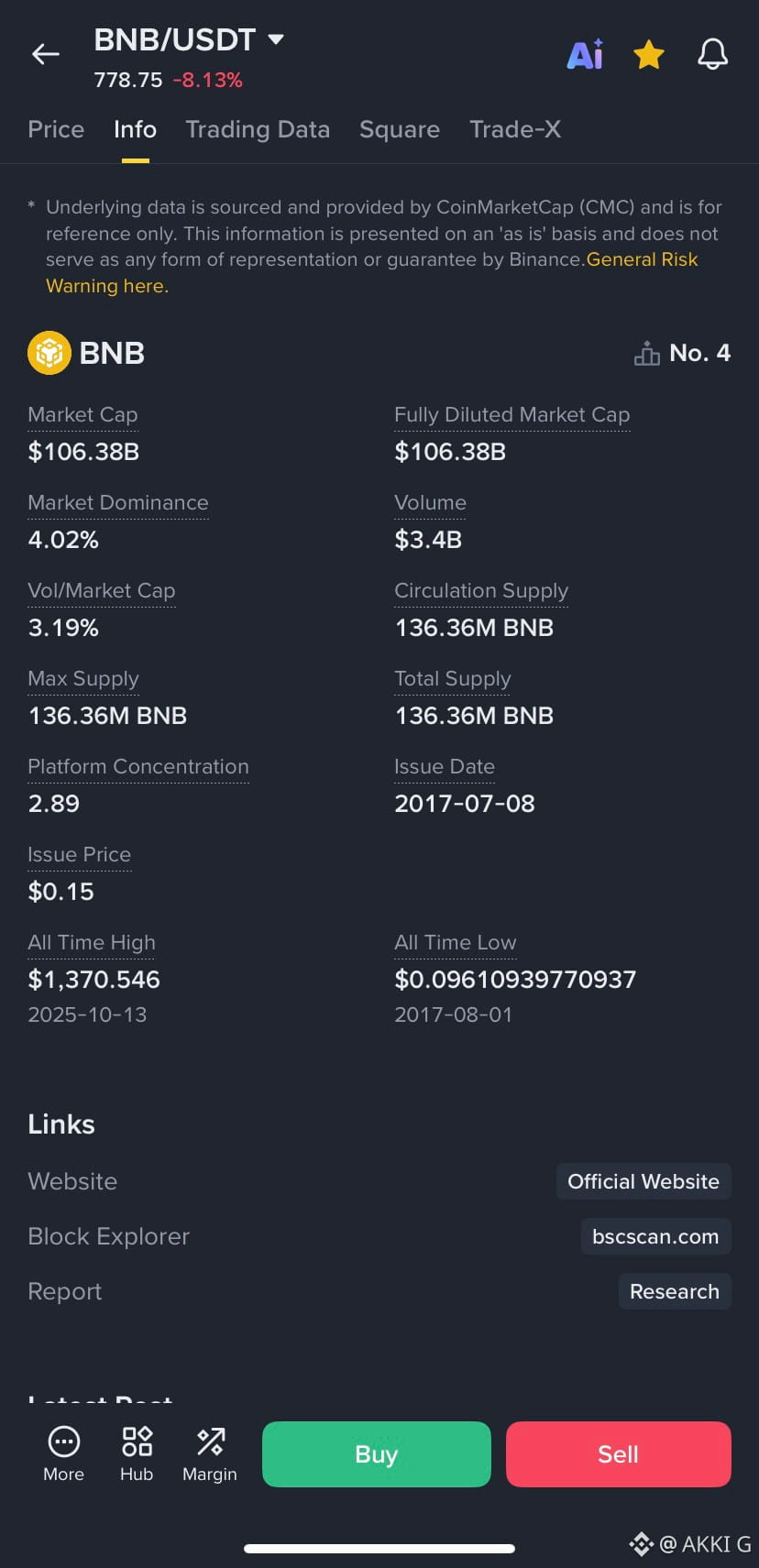Switch to the Price tab
The height and width of the screenshot is (1568, 759).
(56, 129)
